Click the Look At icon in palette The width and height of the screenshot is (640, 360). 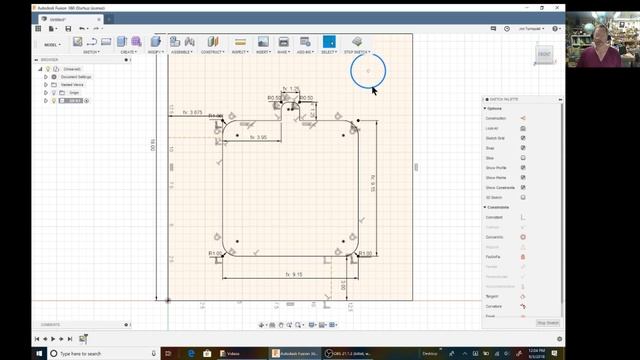523,128
